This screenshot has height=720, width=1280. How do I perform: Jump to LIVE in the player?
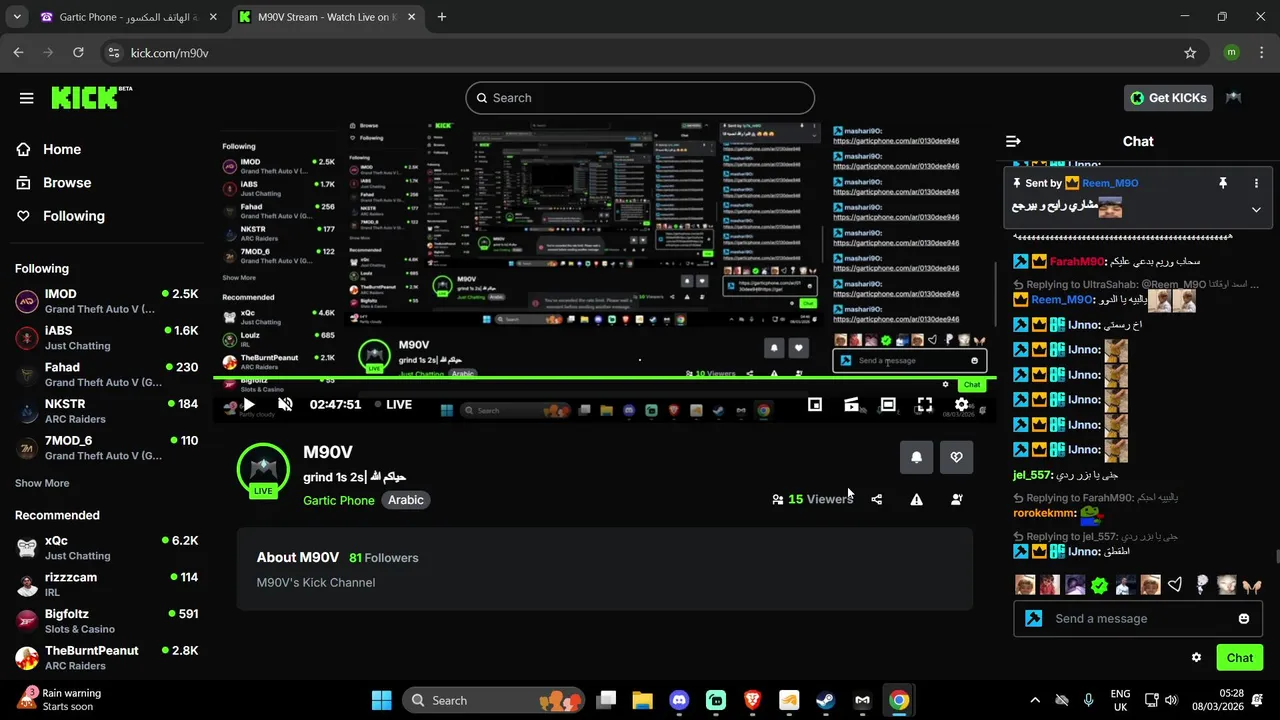pos(393,405)
